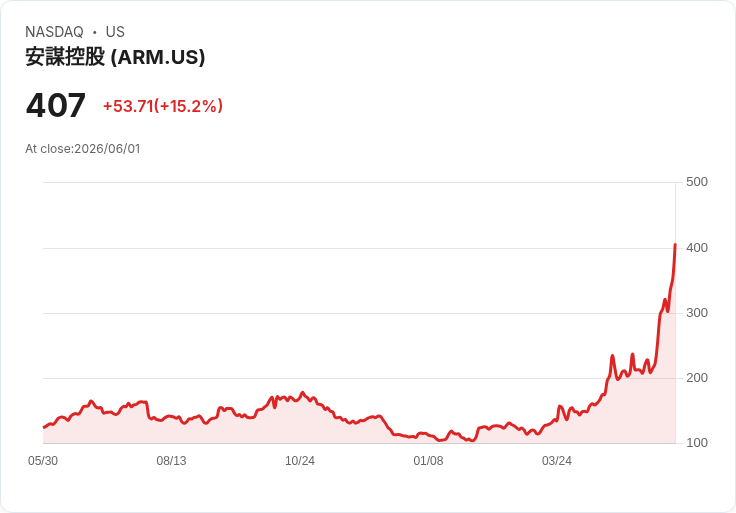Click the 400 horizontal gridline
Screen dimensions: 736x513
click(x=359, y=248)
